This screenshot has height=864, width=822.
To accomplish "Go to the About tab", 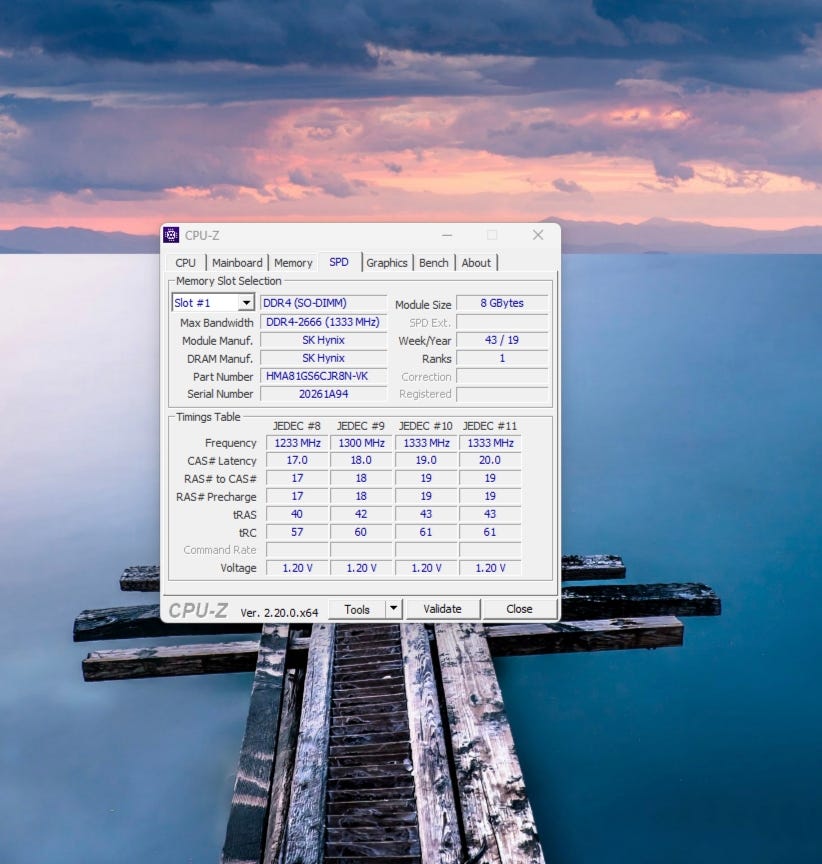I will coord(476,263).
